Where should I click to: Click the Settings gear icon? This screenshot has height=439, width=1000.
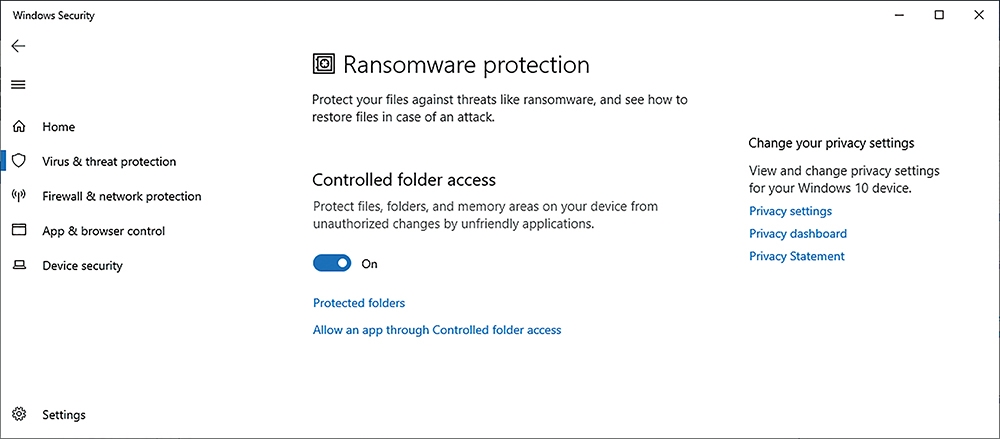(19, 414)
